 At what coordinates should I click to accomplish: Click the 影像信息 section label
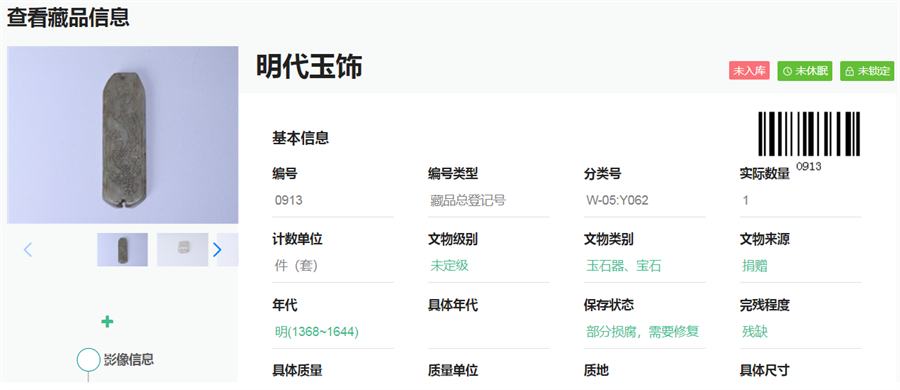[129, 360]
